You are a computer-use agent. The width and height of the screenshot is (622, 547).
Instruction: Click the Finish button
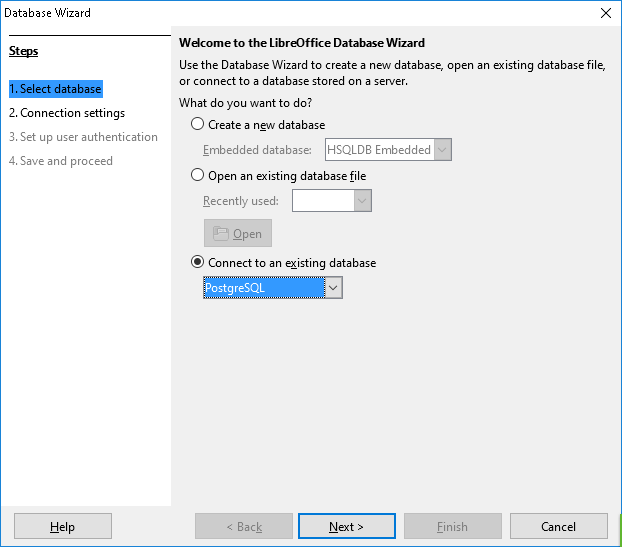coord(452,527)
